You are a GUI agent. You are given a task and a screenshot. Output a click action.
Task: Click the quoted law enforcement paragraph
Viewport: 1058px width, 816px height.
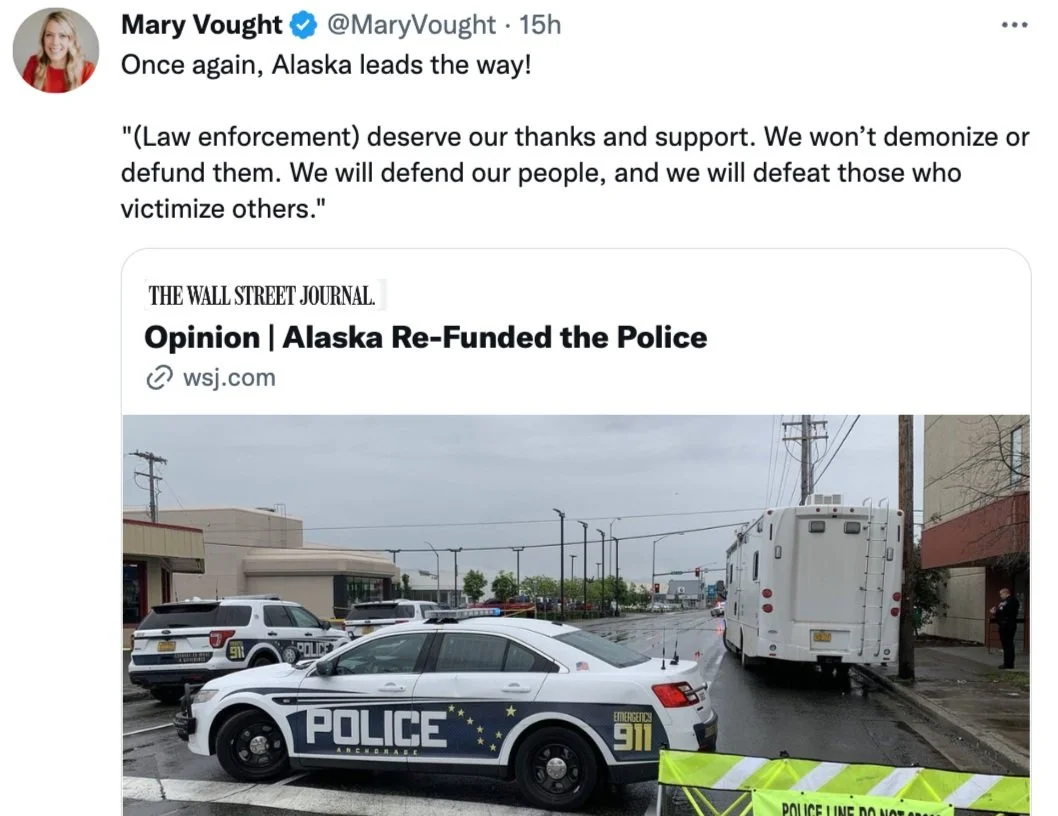[x=575, y=173]
